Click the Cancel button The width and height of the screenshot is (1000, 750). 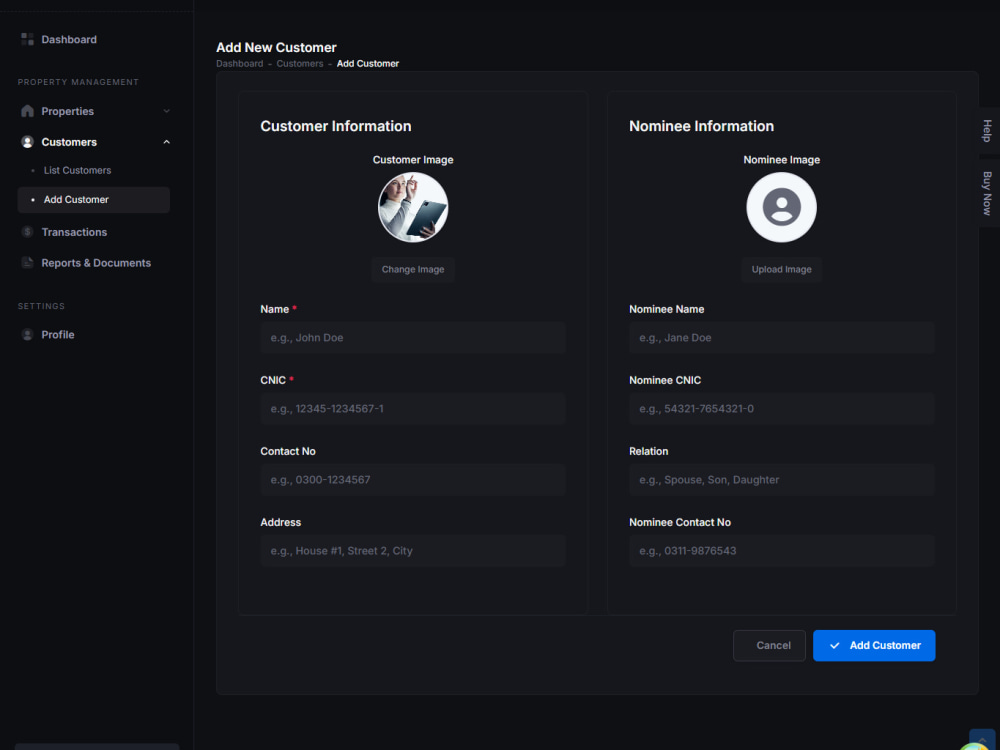769,645
